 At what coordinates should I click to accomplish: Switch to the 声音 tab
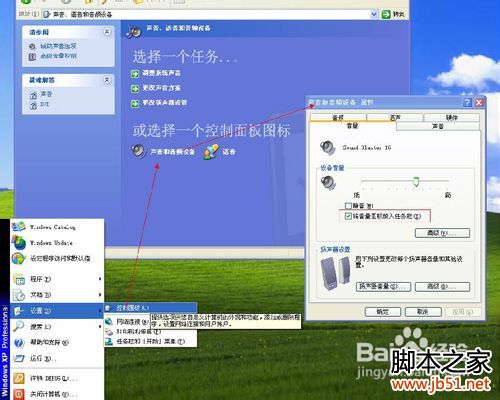tap(438, 126)
